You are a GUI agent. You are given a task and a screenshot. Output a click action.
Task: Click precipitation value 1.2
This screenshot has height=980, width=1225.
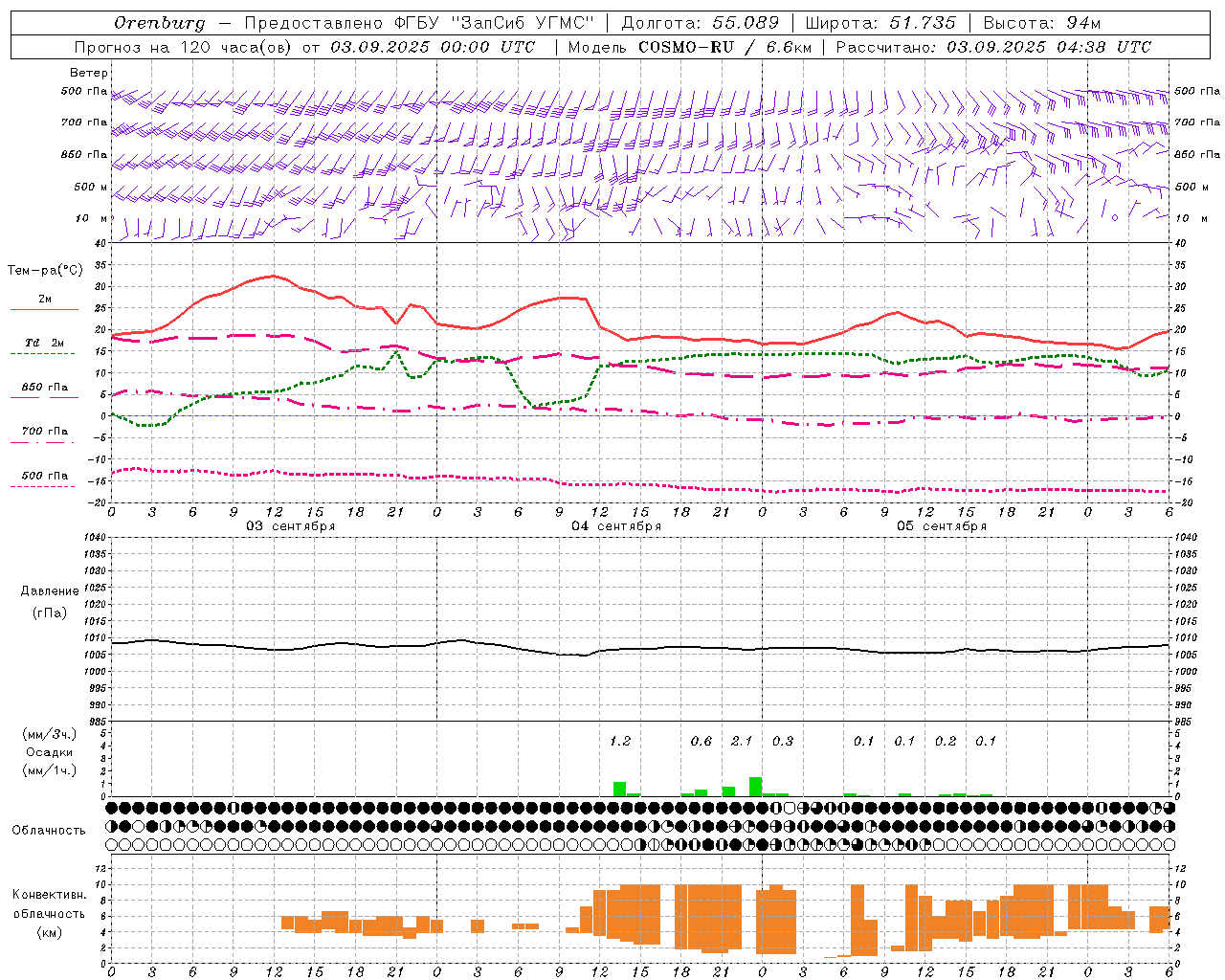(x=620, y=741)
